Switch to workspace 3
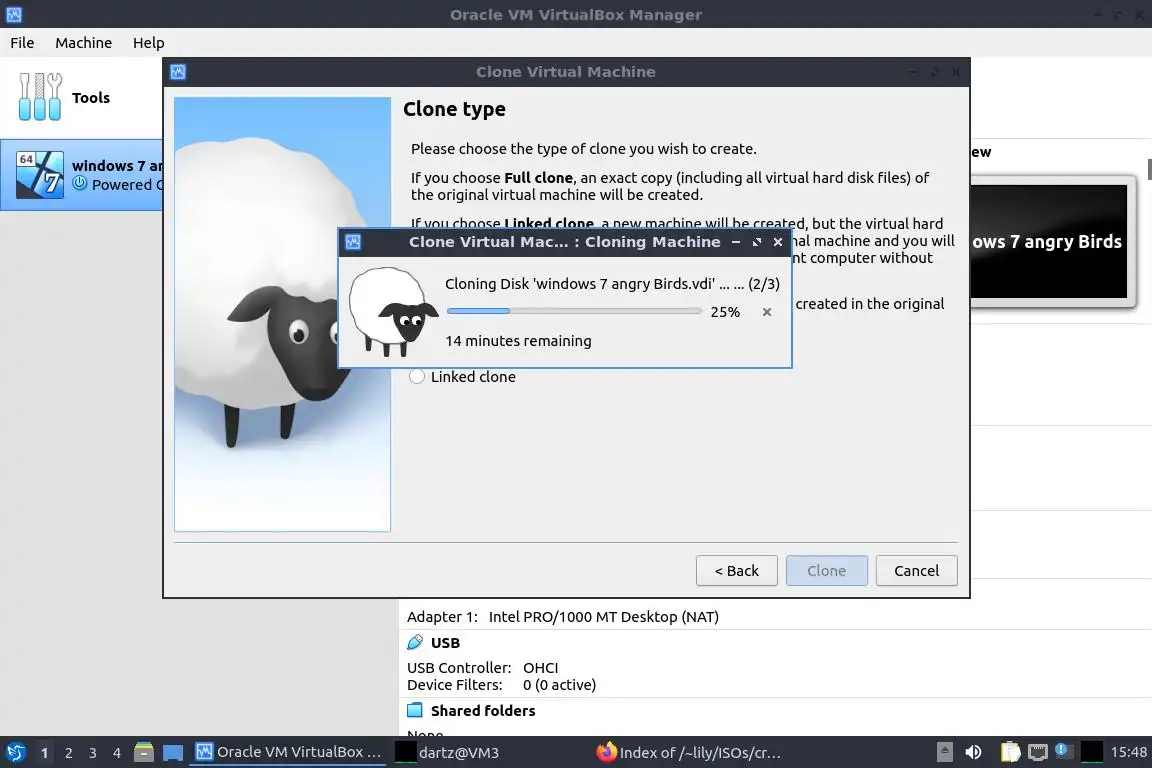 [93, 753]
